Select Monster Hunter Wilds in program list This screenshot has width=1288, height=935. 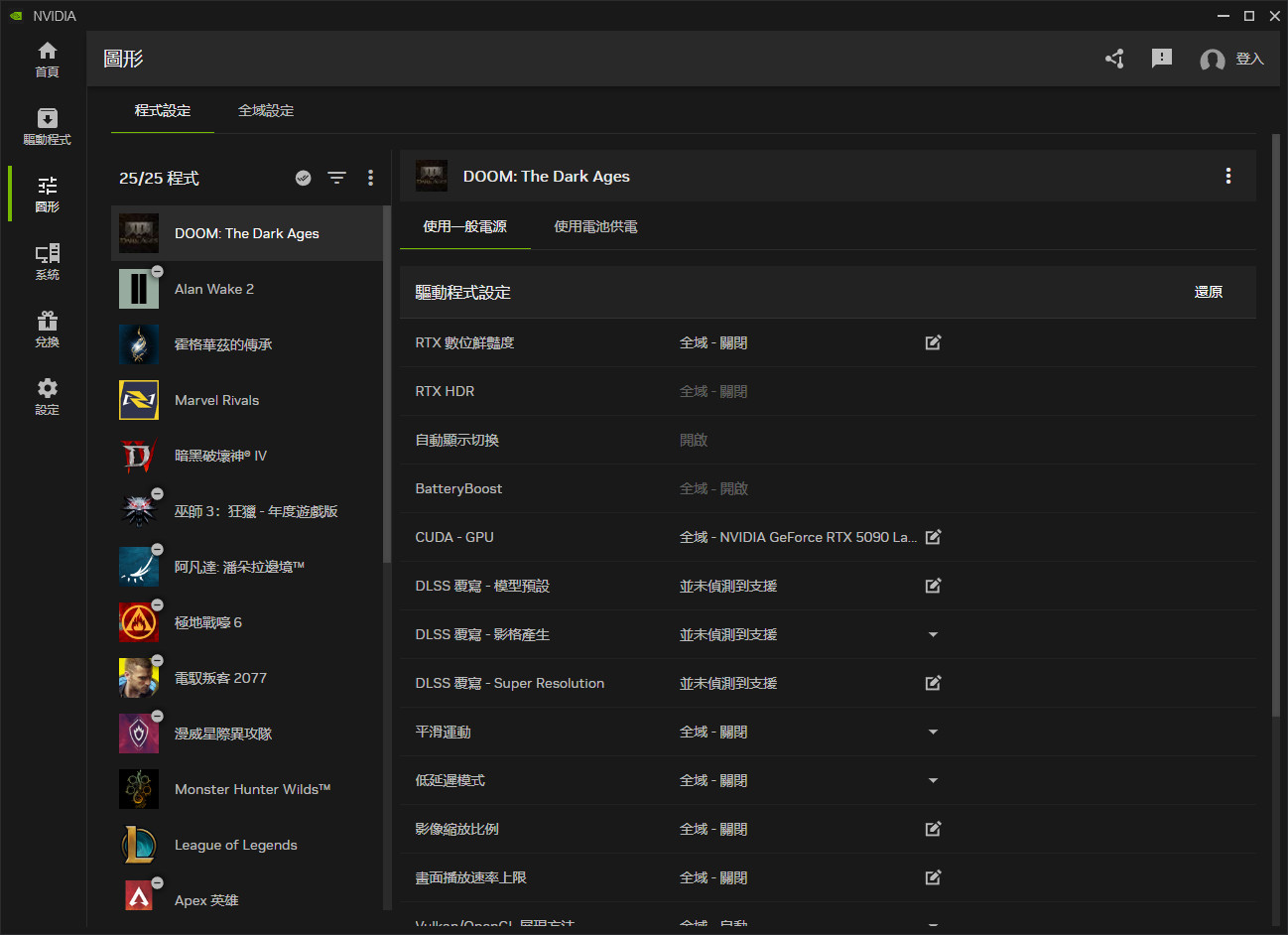tap(246, 789)
